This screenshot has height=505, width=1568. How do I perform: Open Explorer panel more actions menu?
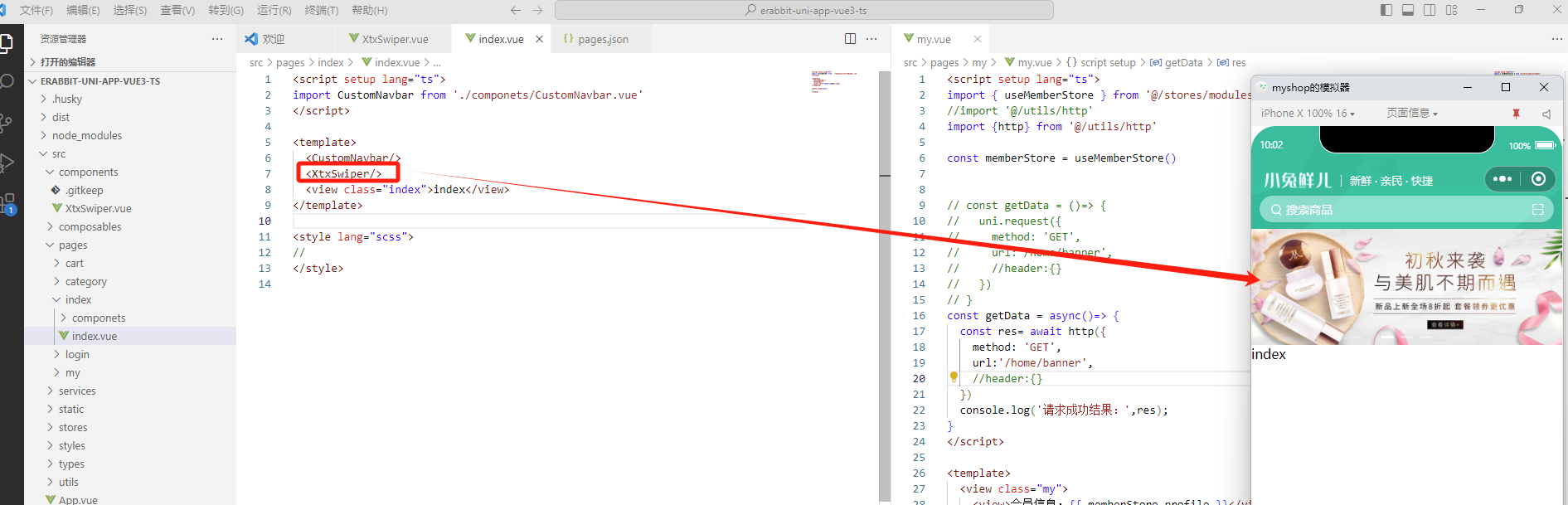coord(217,39)
